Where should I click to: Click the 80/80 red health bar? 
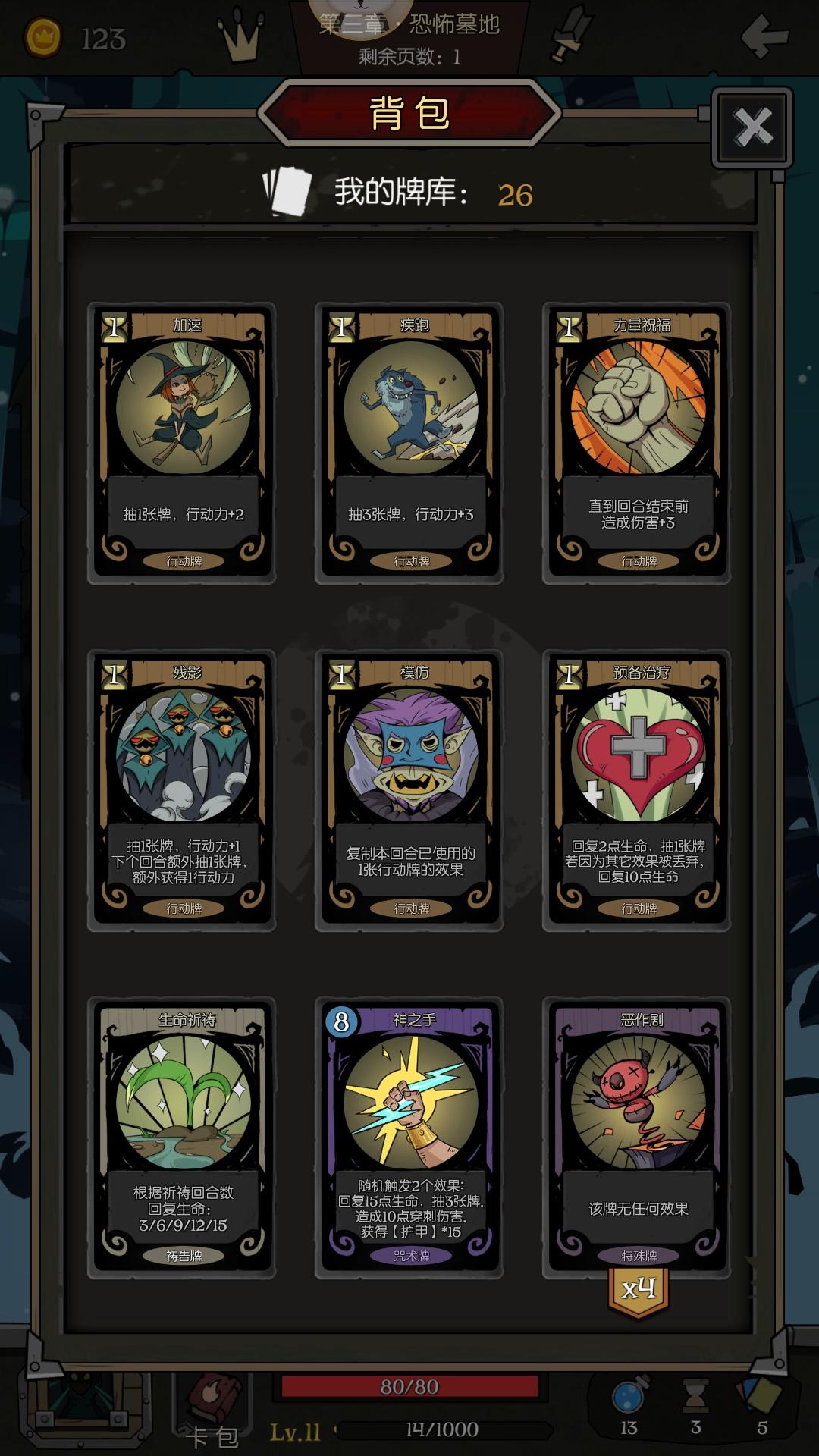(x=409, y=1386)
